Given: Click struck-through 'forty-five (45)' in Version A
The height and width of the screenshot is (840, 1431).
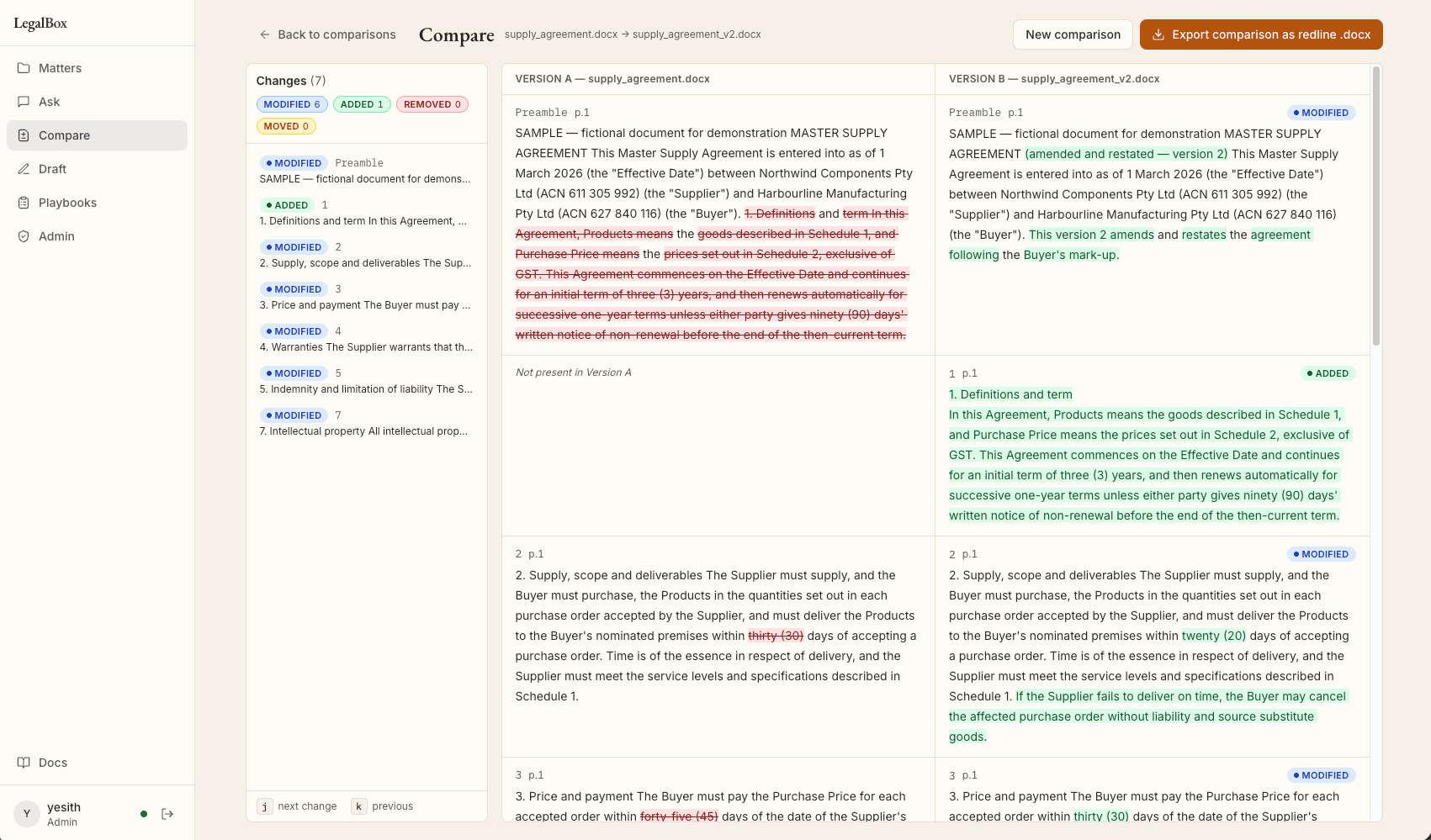Looking at the screenshot, I should [x=679, y=816].
